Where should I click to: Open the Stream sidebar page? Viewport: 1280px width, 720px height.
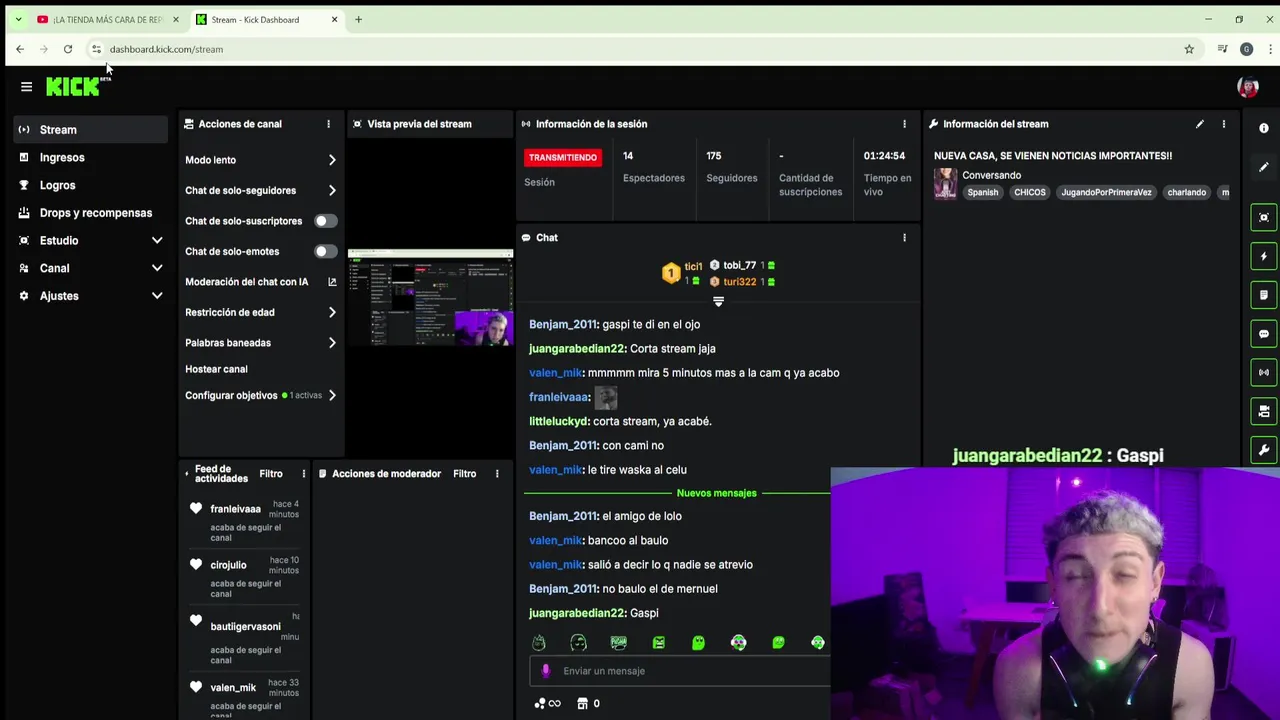click(x=91, y=130)
